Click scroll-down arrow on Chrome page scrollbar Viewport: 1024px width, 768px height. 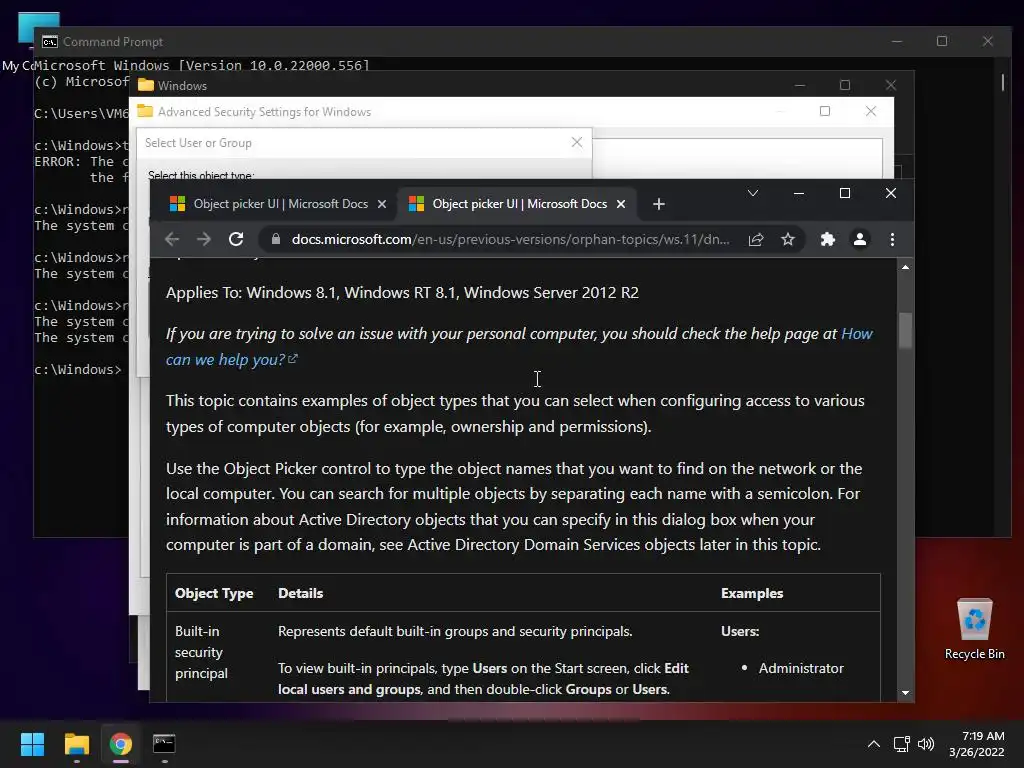click(905, 693)
